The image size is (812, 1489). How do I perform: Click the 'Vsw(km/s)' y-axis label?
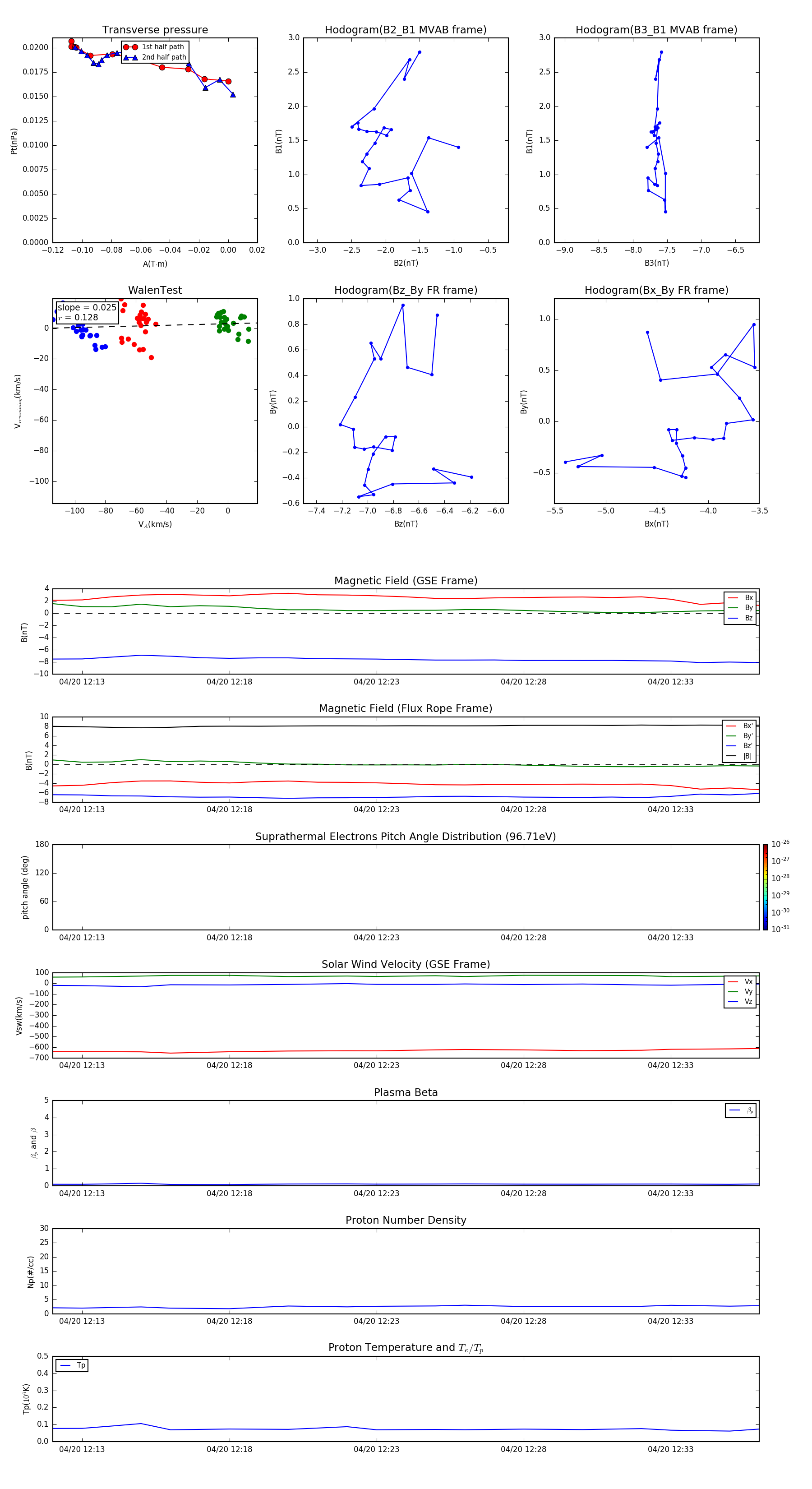[x=19, y=1016]
